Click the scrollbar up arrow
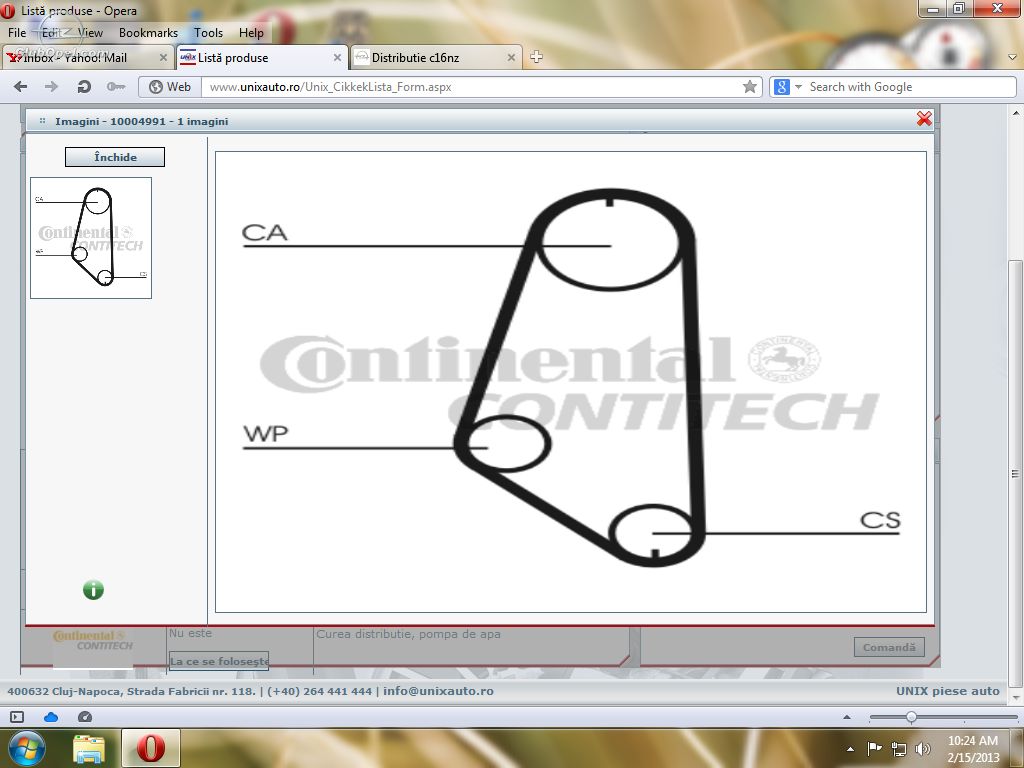This screenshot has height=768, width=1024. click(1015, 114)
